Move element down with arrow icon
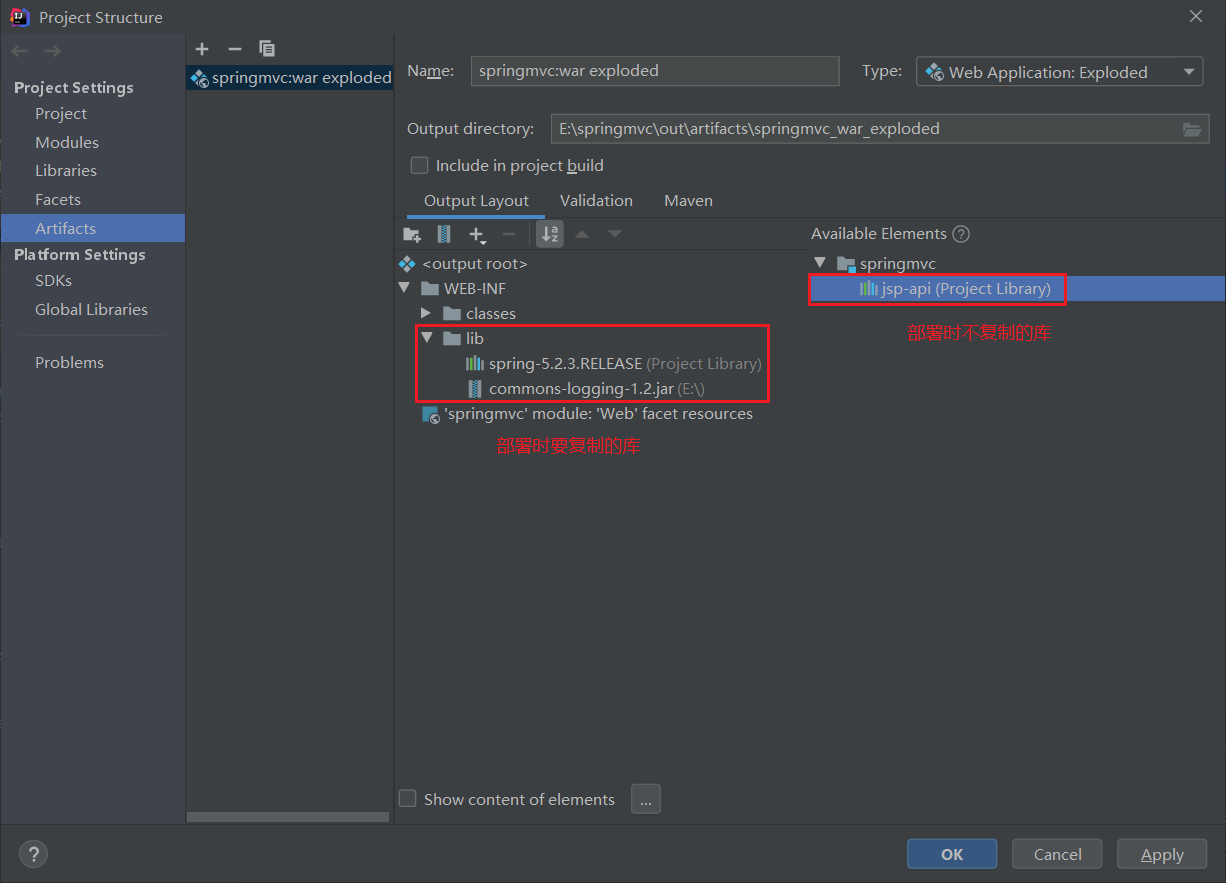The image size is (1226, 883). pos(615,234)
